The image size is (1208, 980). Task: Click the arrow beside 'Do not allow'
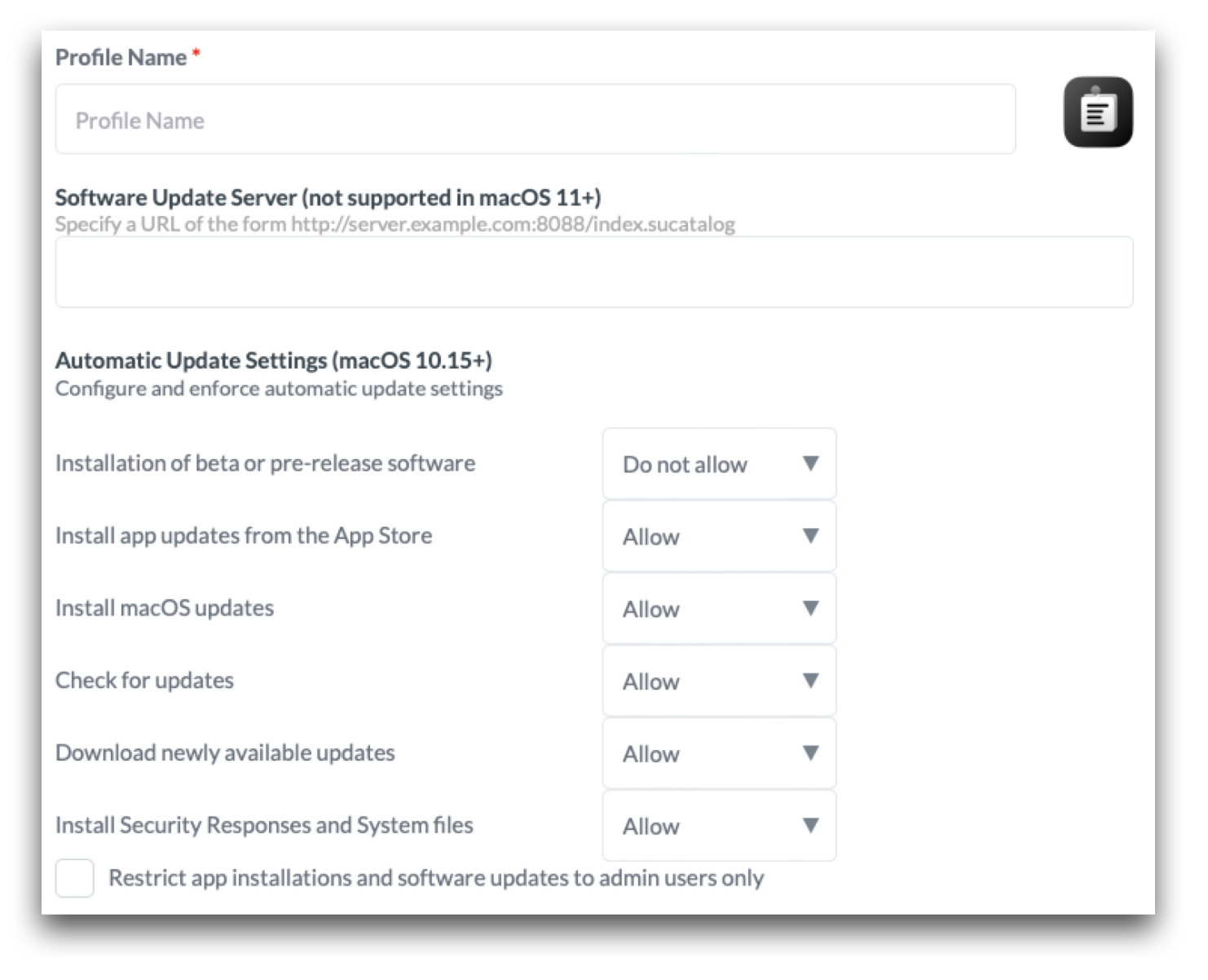click(x=810, y=464)
